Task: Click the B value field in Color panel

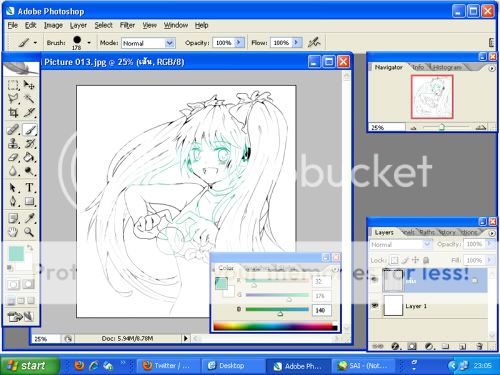Action: click(x=322, y=310)
